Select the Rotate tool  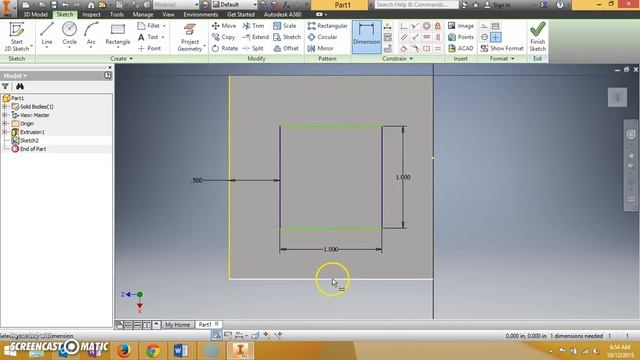tap(224, 48)
